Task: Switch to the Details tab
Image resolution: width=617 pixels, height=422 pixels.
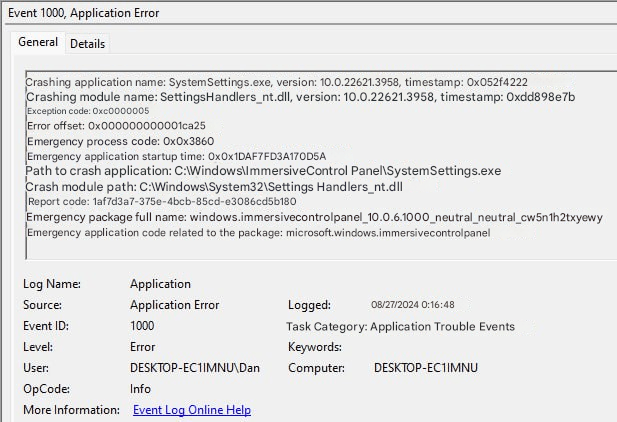Action: [x=87, y=44]
